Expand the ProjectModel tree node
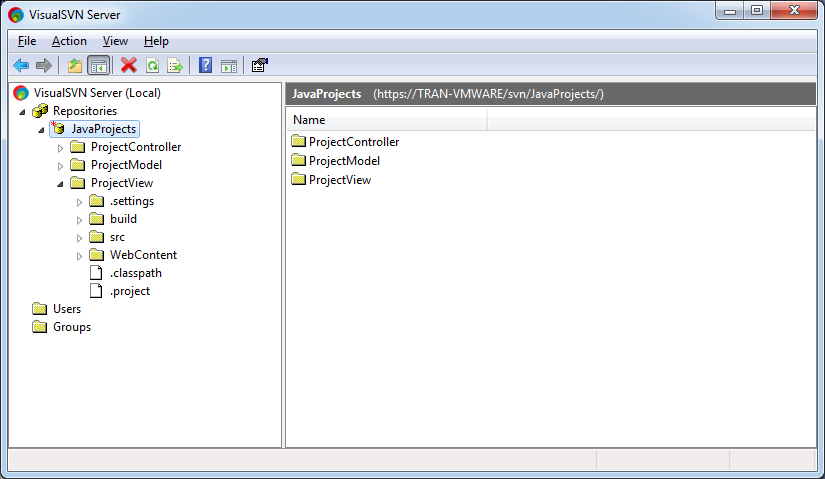This screenshot has height=479, width=825. (x=61, y=166)
